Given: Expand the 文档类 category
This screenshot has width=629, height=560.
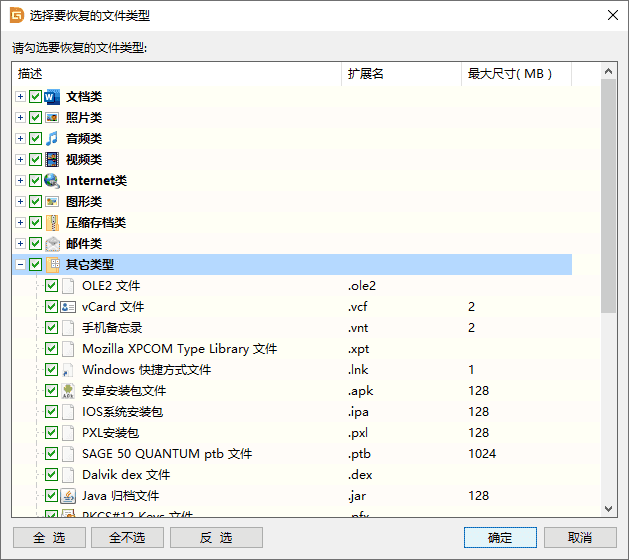Looking at the screenshot, I should [x=20, y=97].
